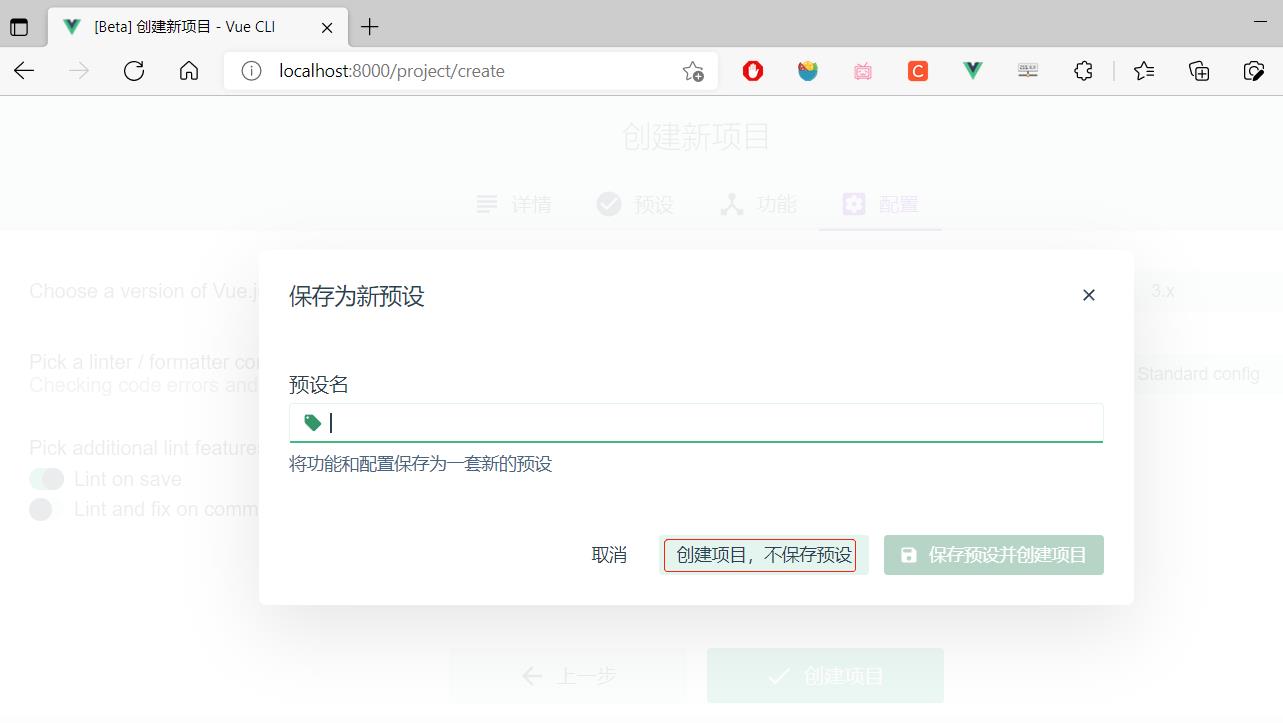Click the preset name input field
The image size is (1283, 723).
[696, 423]
